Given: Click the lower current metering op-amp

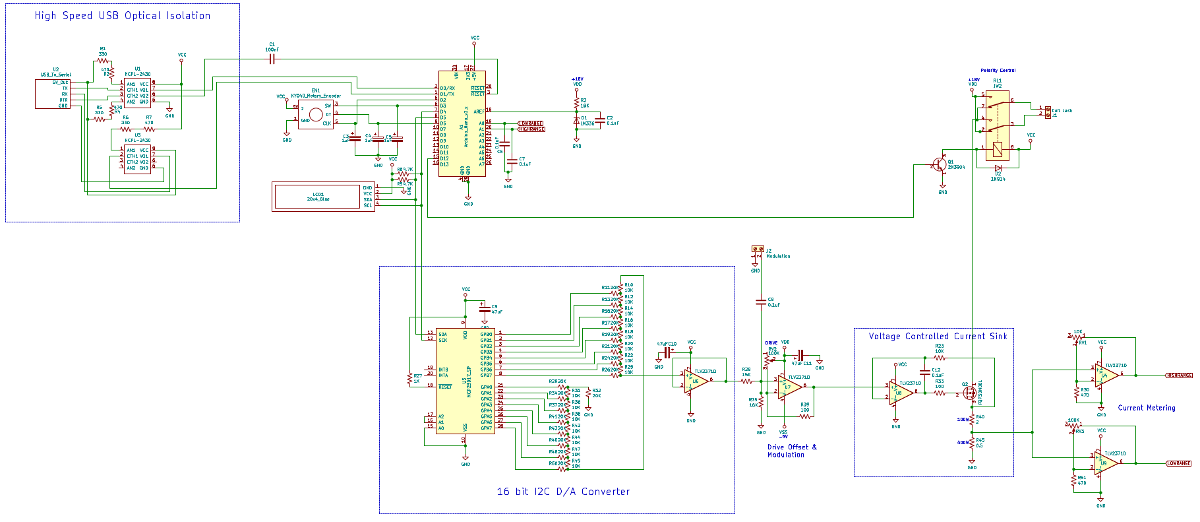Looking at the screenshot, I should (1105, 463).
